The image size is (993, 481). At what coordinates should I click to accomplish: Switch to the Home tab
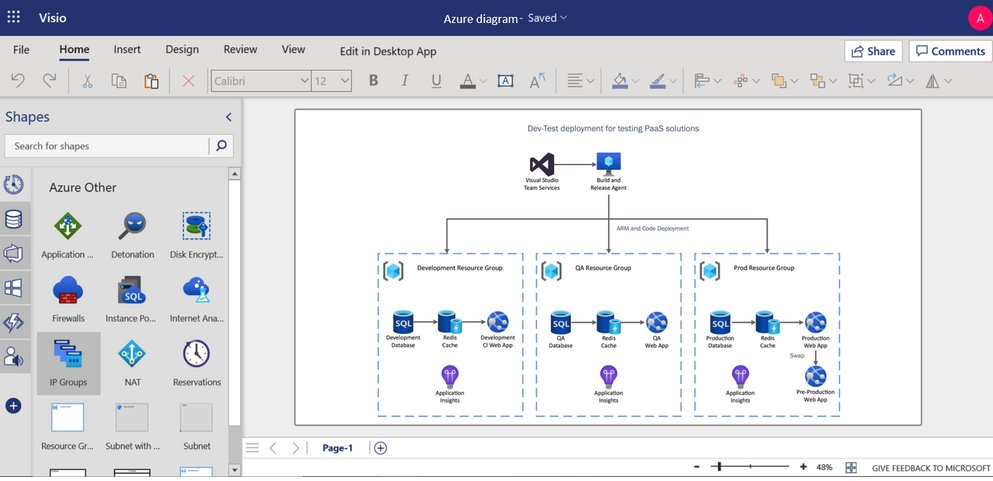point(74,49)
